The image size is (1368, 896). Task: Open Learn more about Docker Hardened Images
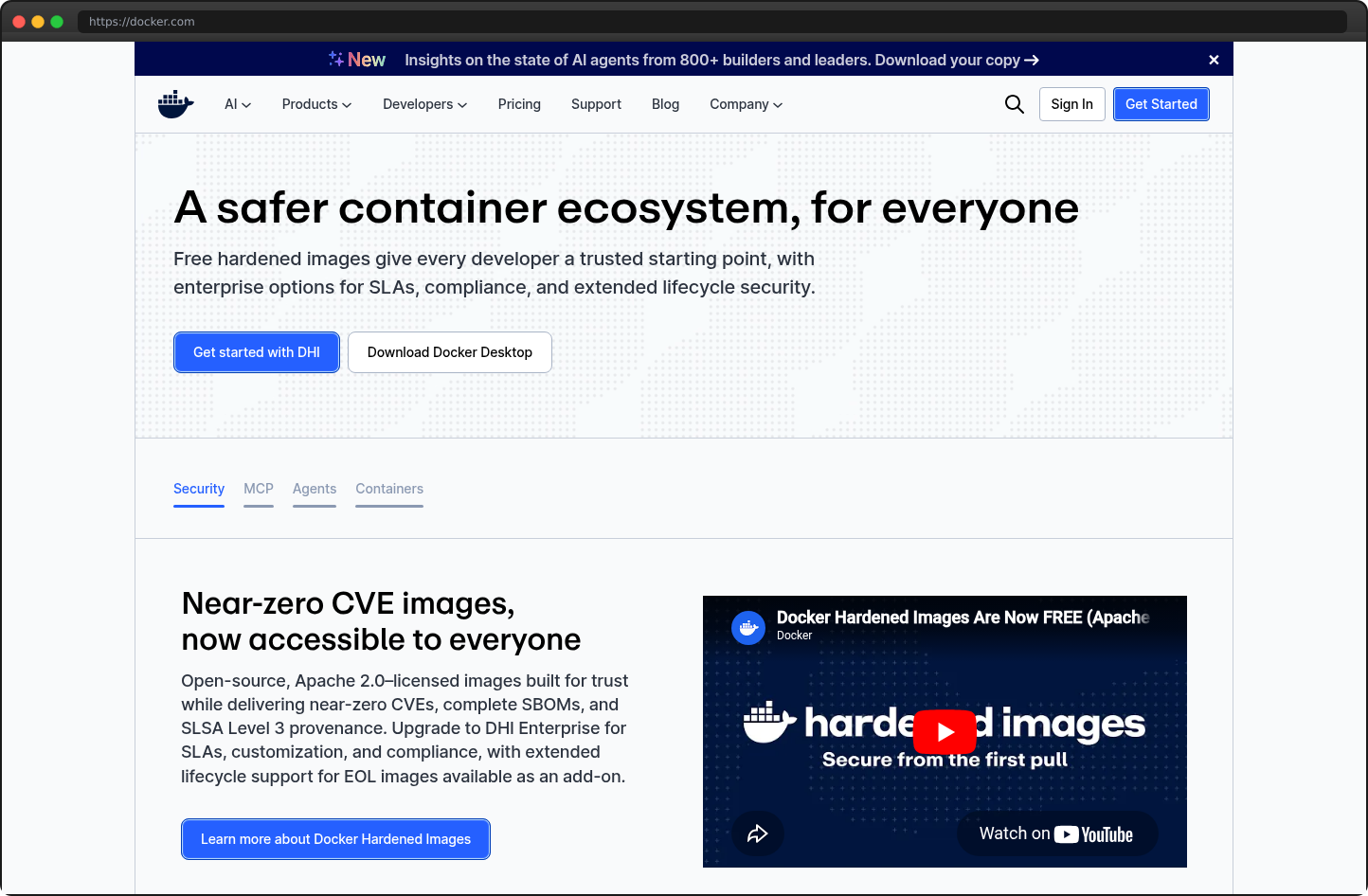tap(335, 839)
